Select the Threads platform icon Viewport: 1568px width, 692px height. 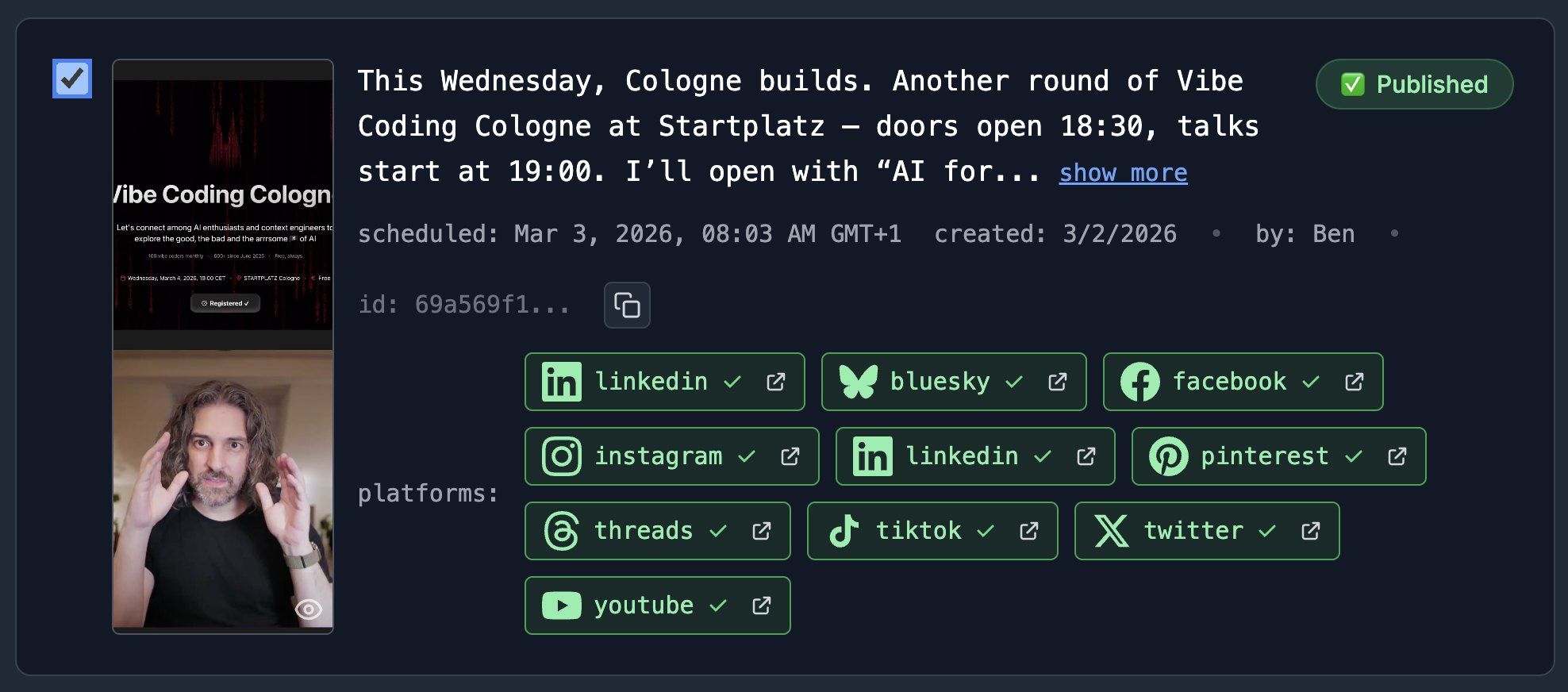563,530
